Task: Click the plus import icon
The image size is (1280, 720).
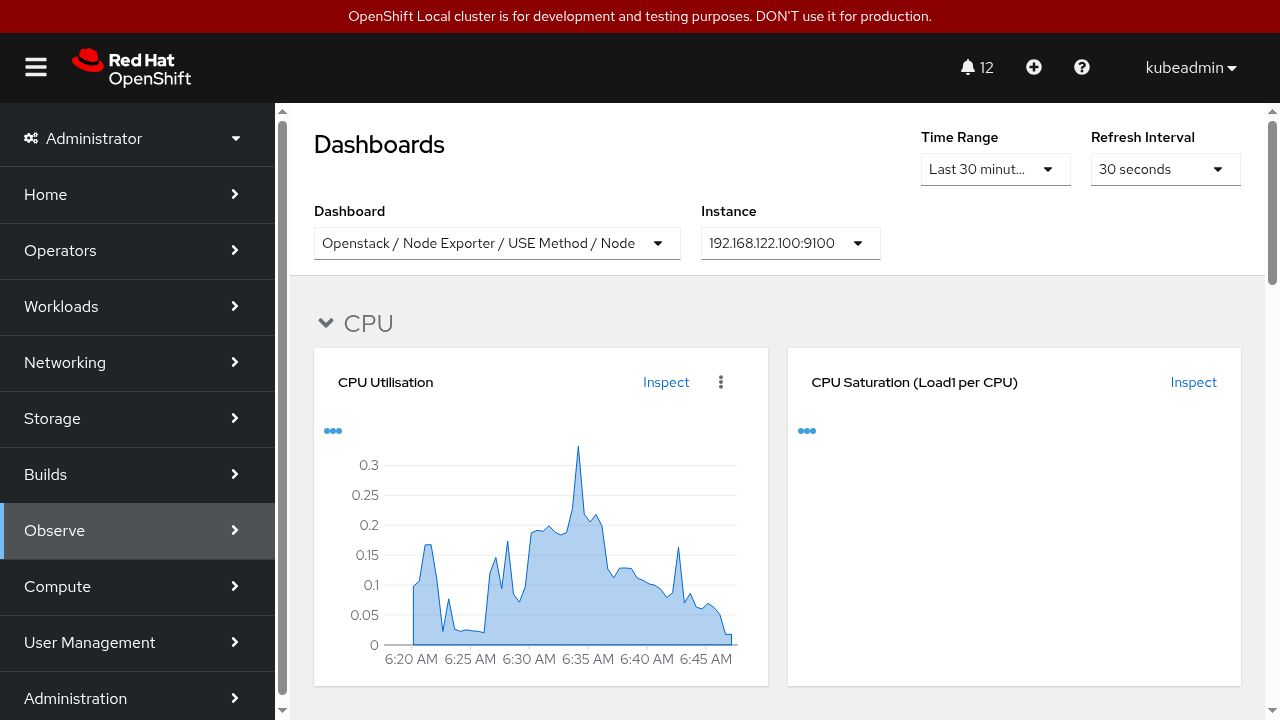Action: (x=1034, y=67)
